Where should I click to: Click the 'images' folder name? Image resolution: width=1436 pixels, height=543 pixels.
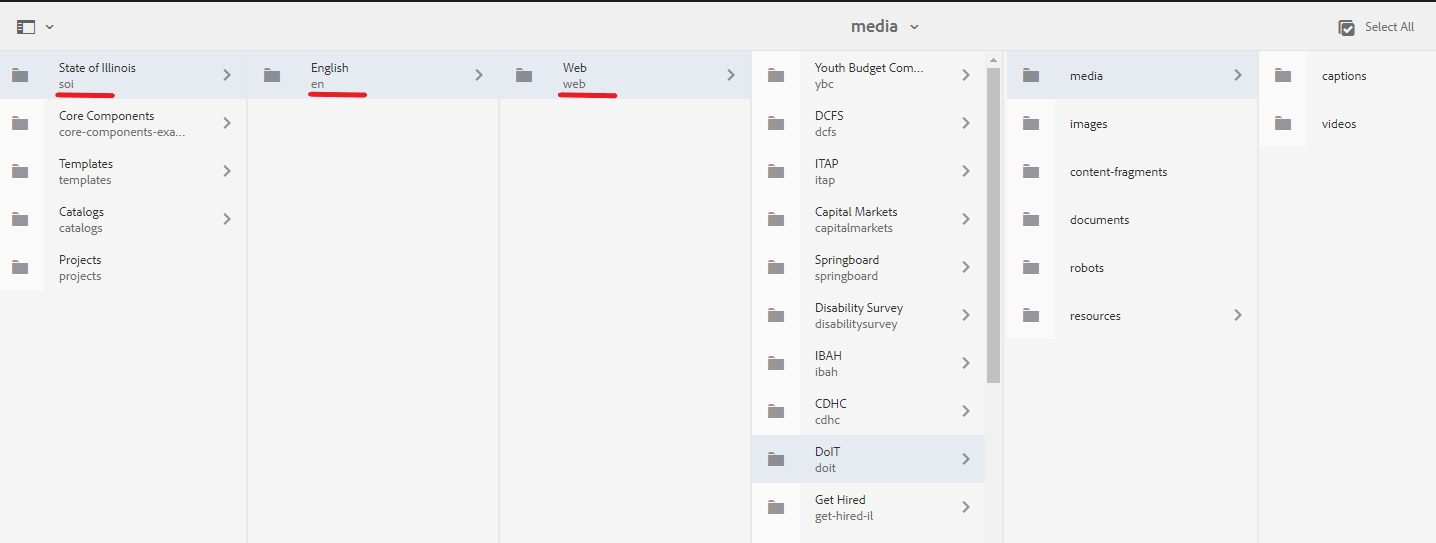1088,124
